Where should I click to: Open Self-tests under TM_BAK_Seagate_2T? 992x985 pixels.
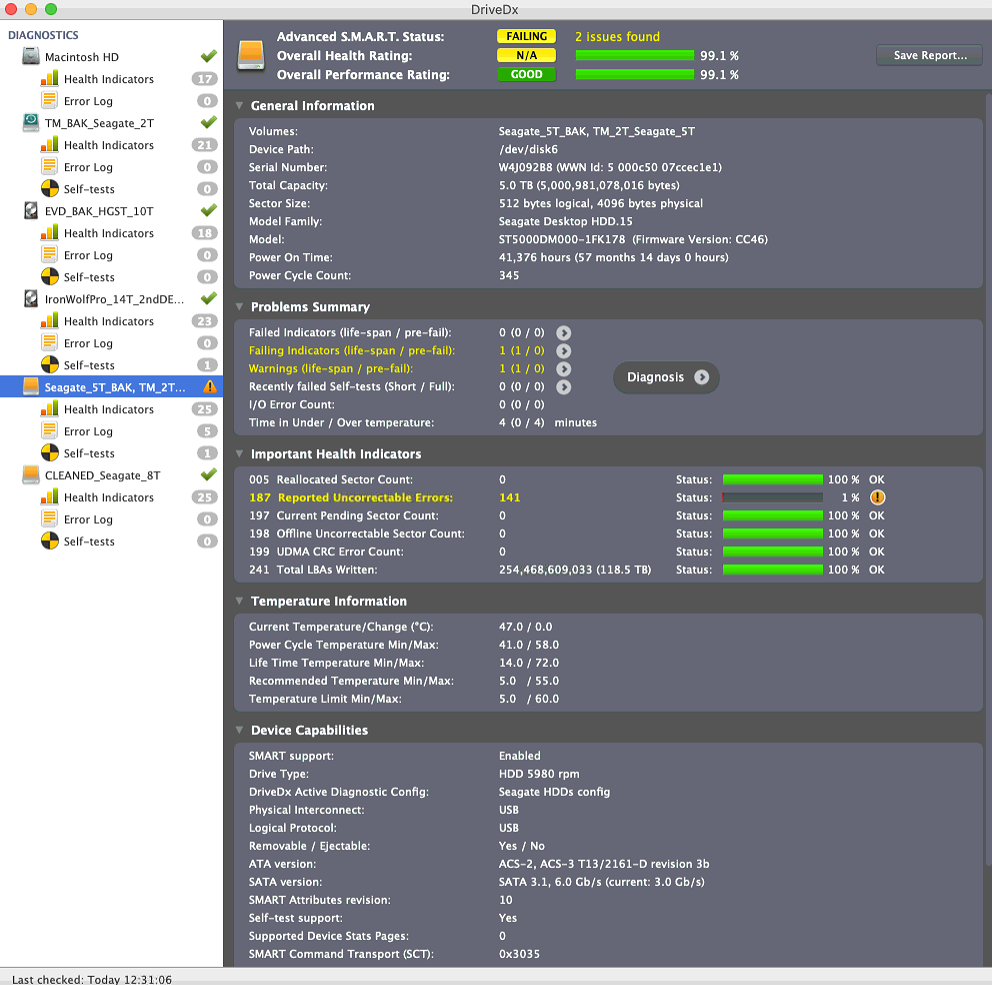[x=89, y=189]
